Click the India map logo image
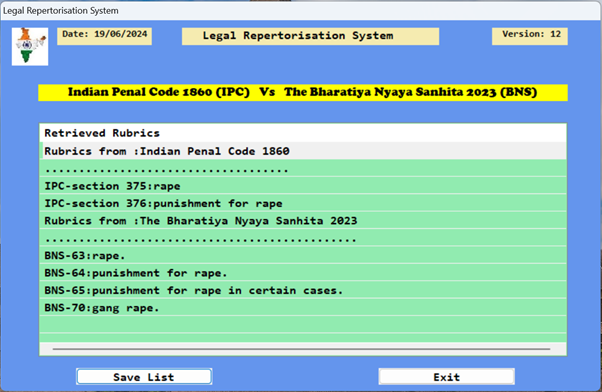 point(30,46)
